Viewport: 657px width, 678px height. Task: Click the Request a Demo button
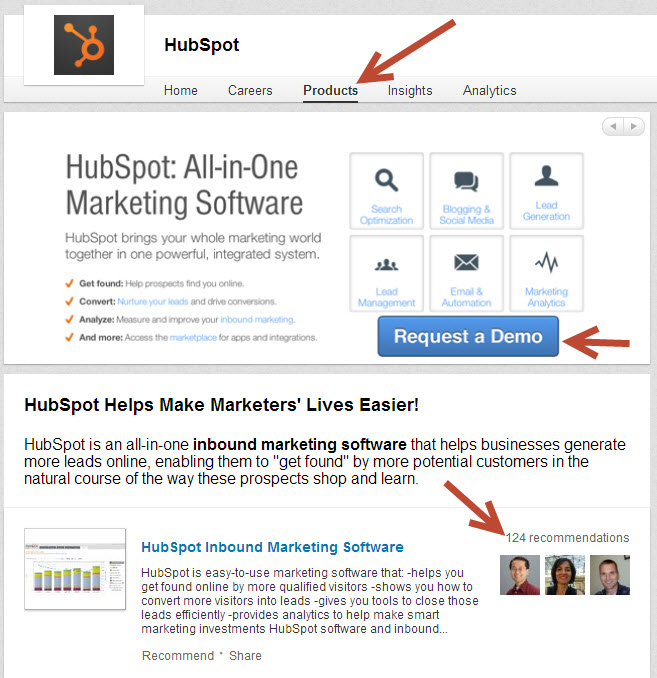(468, 336)
